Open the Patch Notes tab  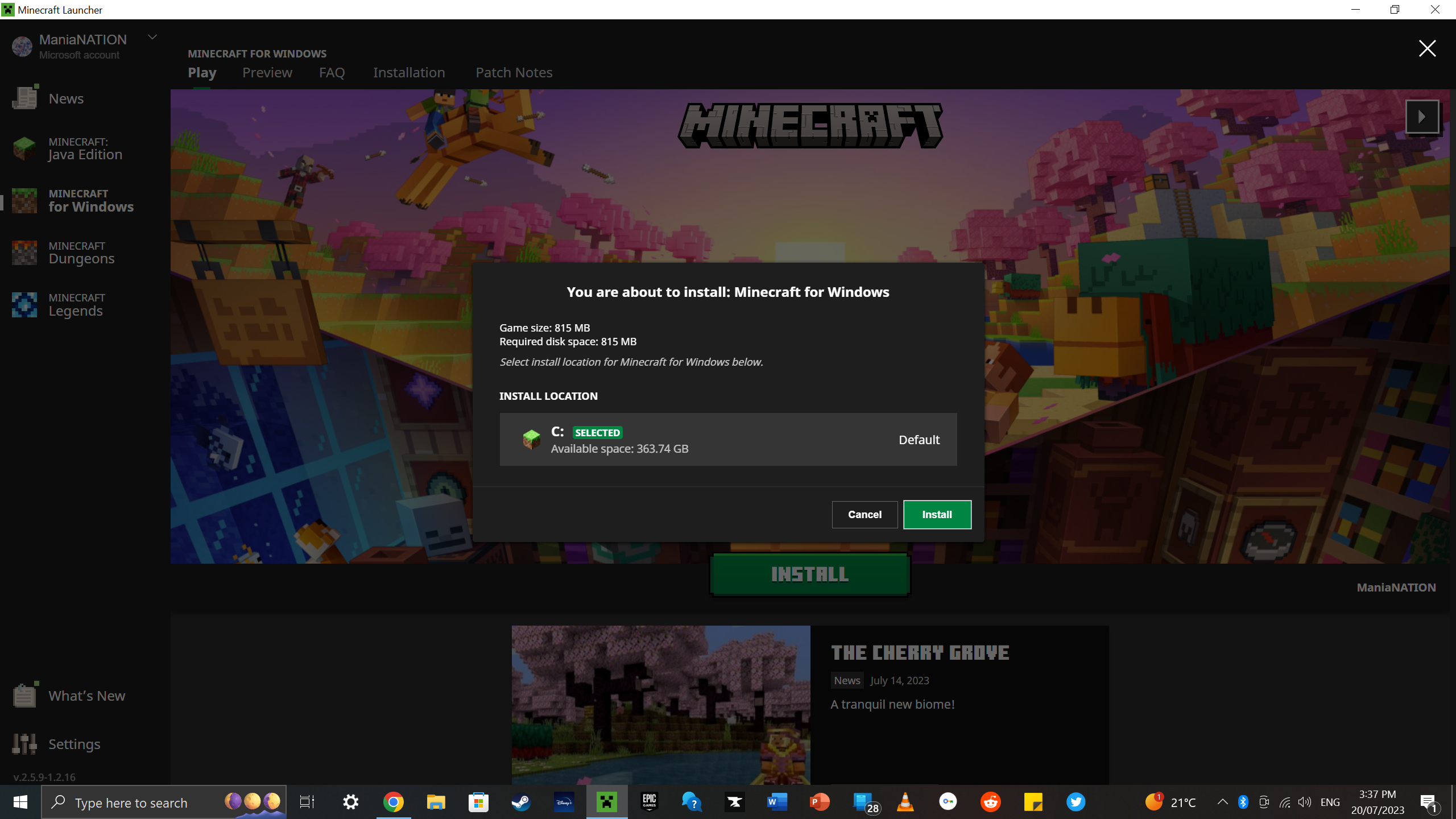pyautogui.click(x=514, y=73)
